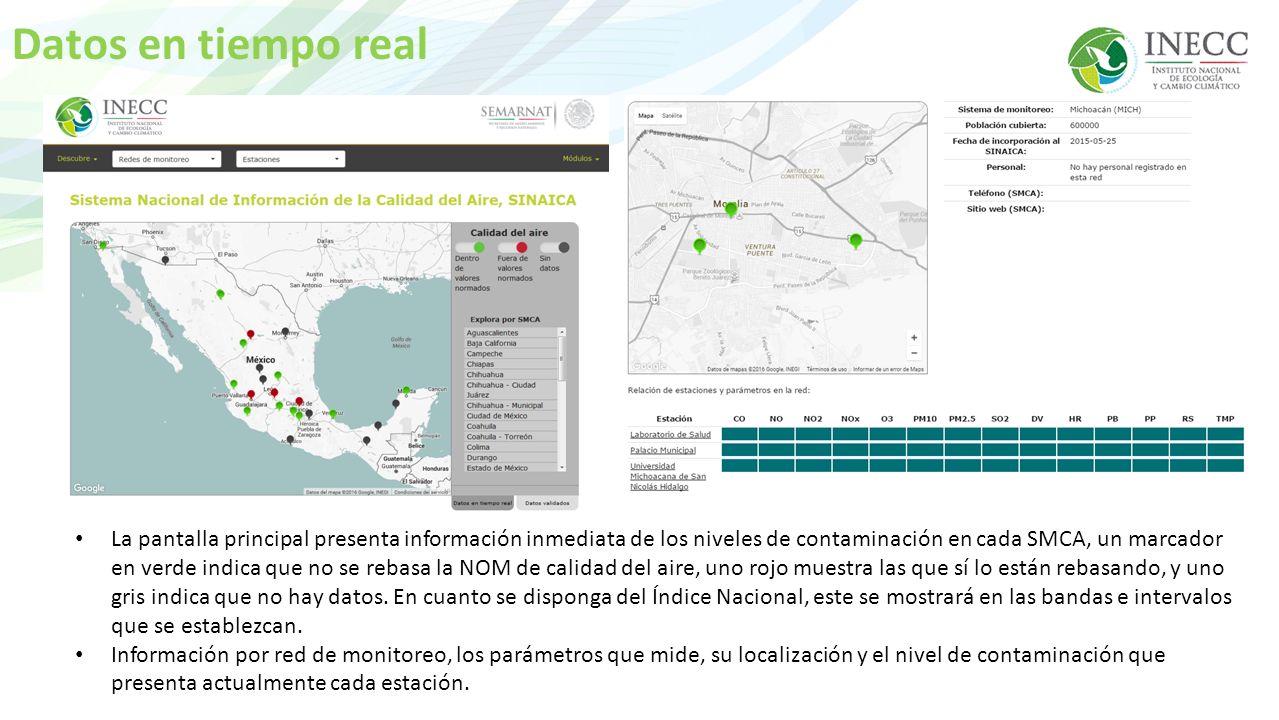Click Google logo on the Mexico map
The height and width of the screenshot is (720, 1279).
89,488
